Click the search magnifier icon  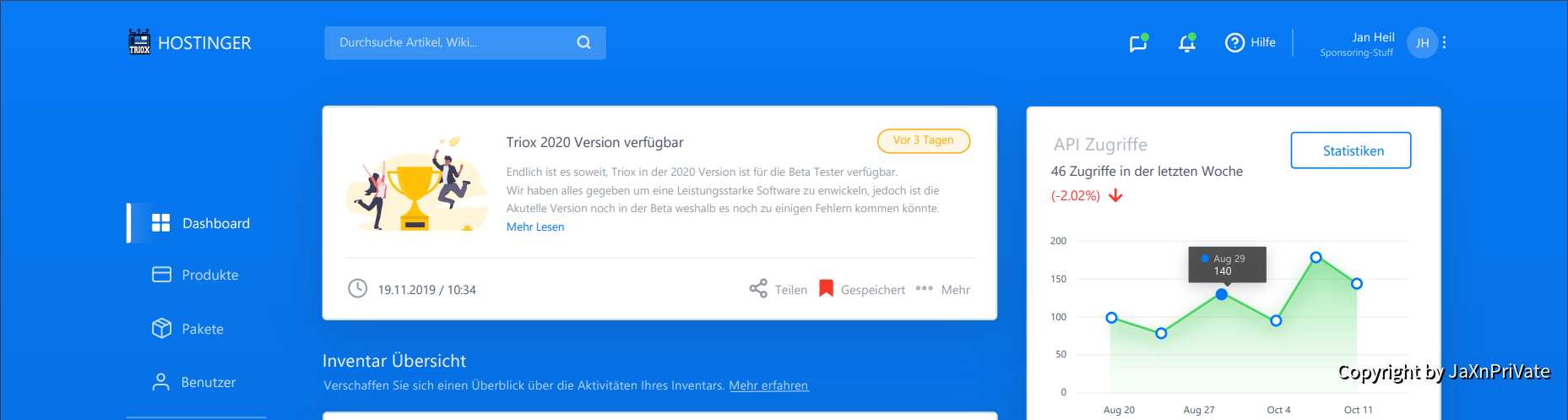pos(583,42)
